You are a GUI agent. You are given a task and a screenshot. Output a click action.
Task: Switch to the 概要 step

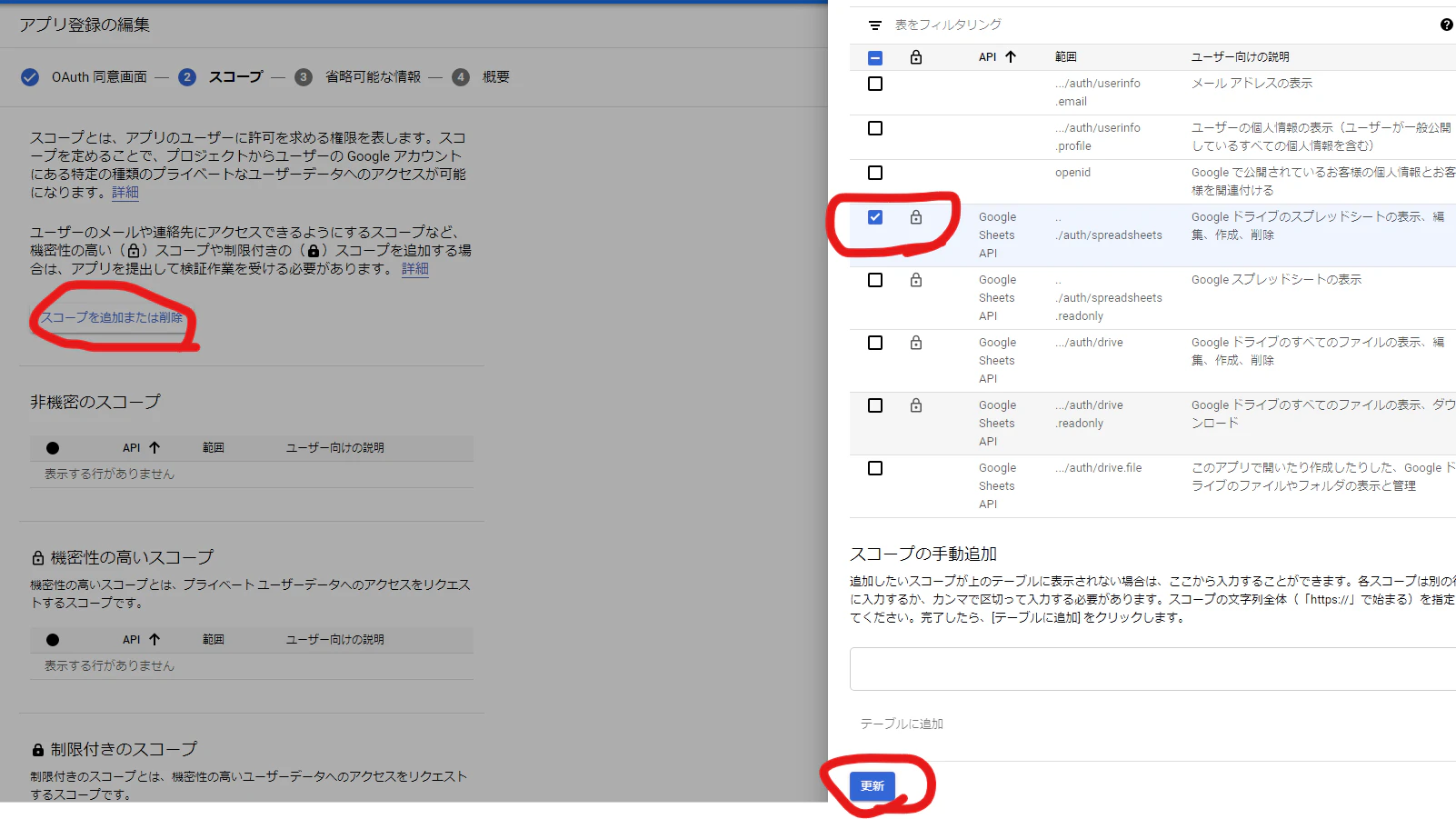pyautogui.click(x=496, y=77)
